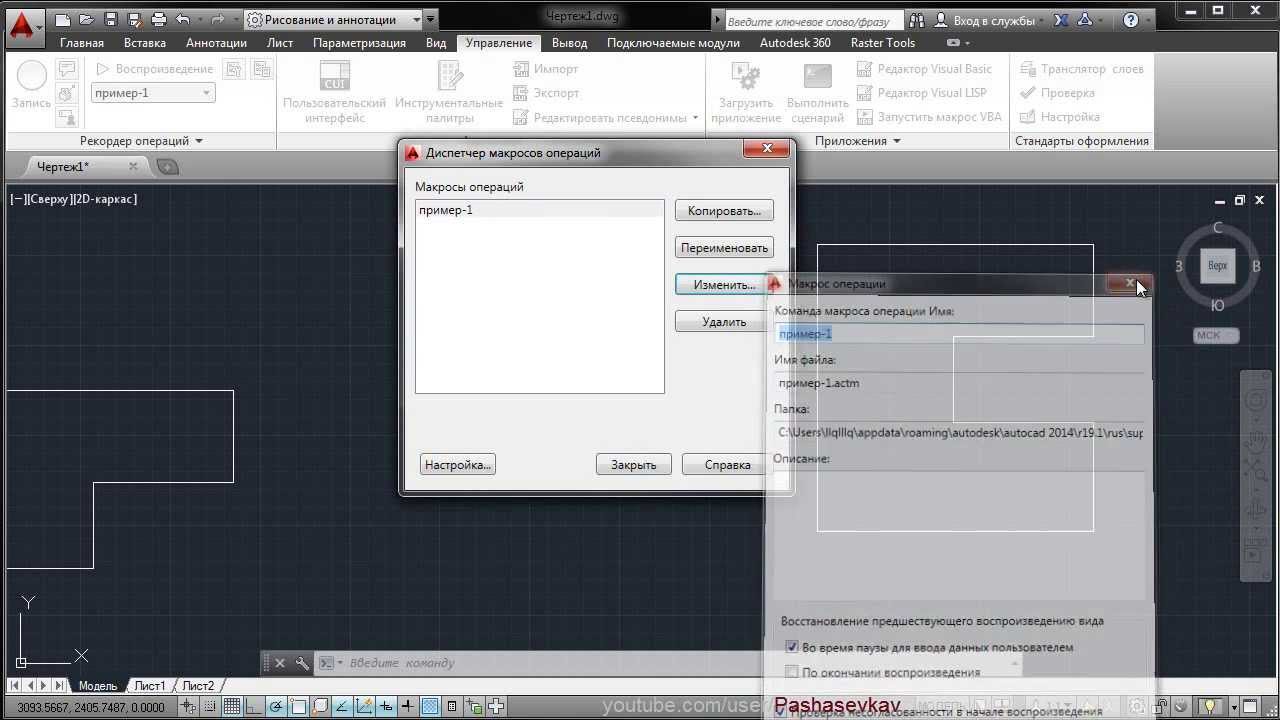This screenshot has width=1280, height=720.
Task: Open Вход в службы dropdown
Action: point(992,20)
